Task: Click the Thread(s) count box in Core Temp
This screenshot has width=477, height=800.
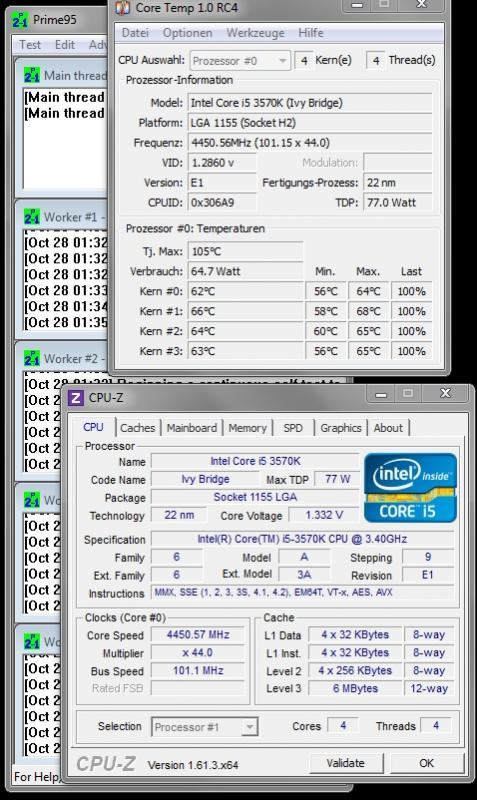Action: (375, 61)
